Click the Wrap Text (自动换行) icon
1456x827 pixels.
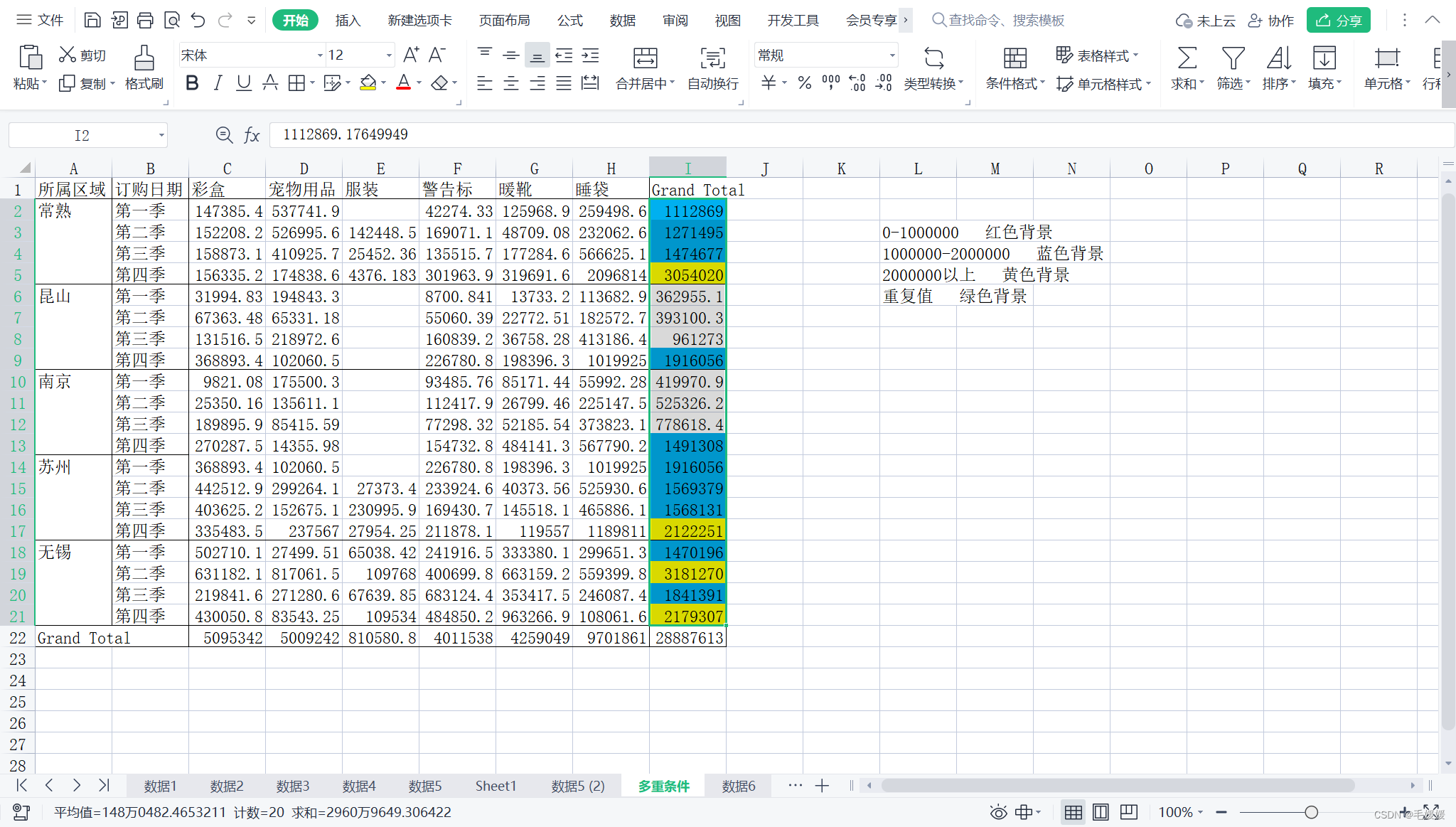point(712,58)
